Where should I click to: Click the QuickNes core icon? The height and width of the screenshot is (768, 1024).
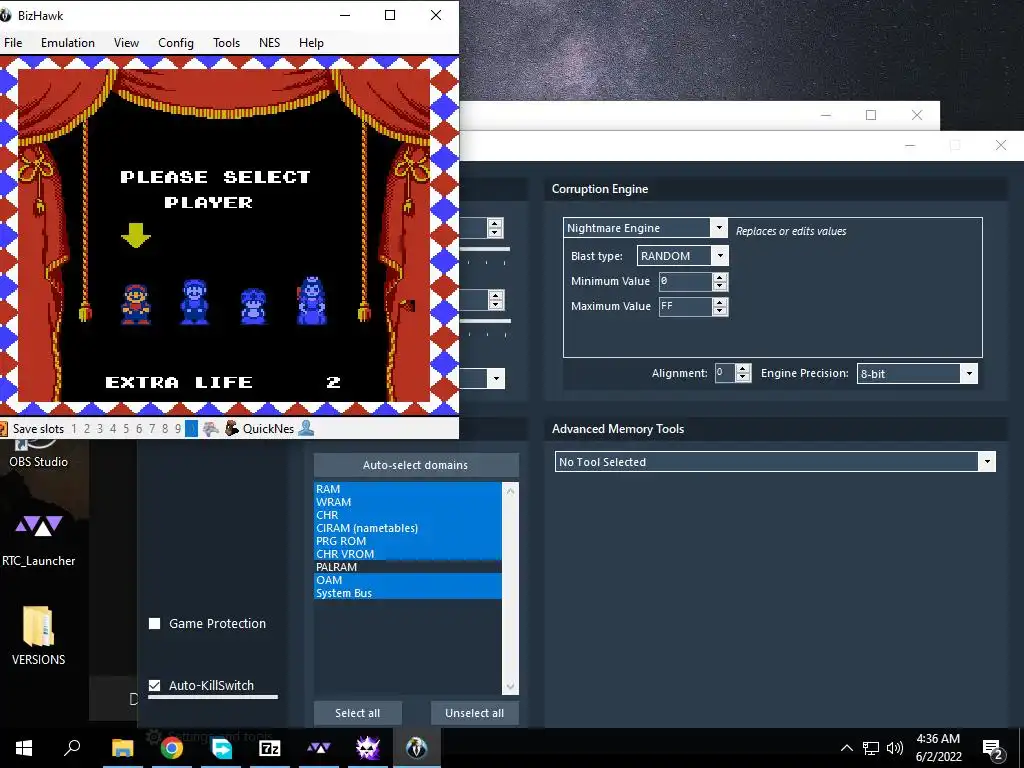(231, 428)
